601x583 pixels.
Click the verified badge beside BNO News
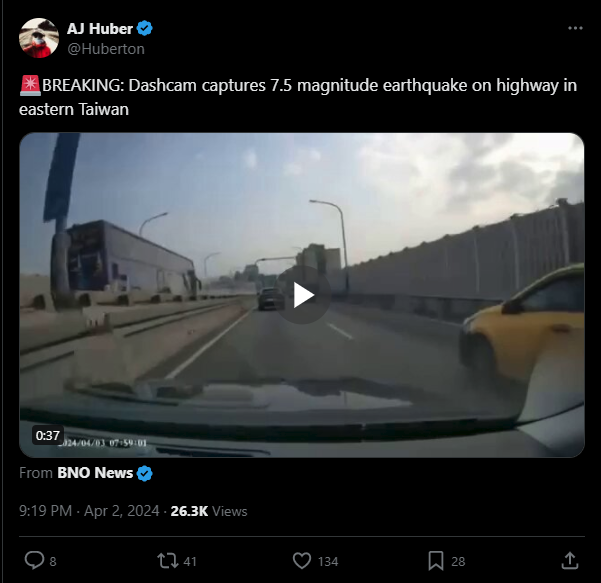pyautogui.click(x=145, y=473)
